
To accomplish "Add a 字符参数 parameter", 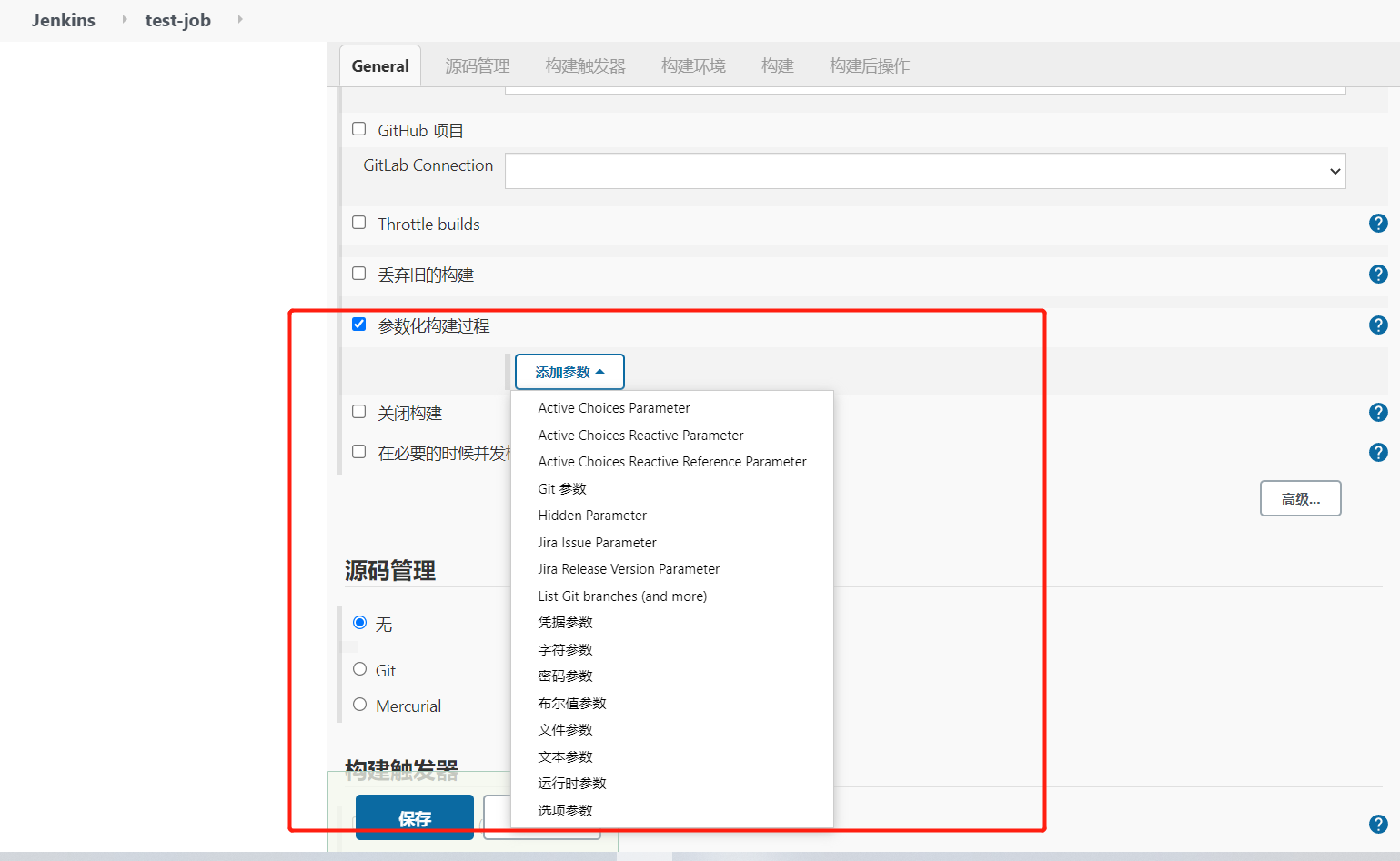I will 672,650.
